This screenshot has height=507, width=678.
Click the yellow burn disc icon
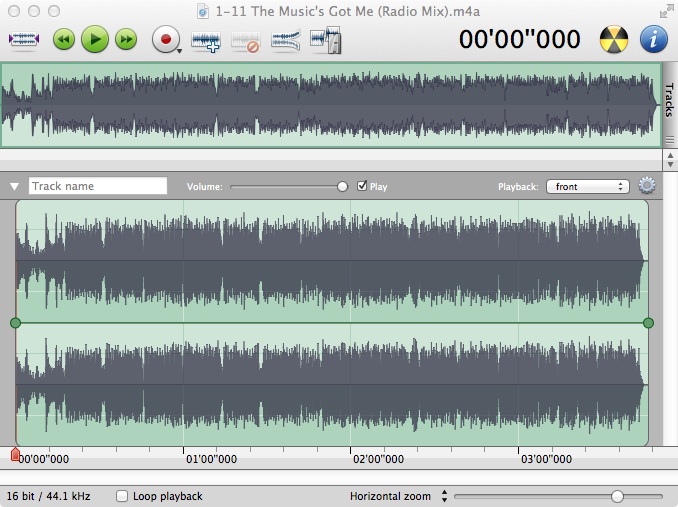click(613, 40)
